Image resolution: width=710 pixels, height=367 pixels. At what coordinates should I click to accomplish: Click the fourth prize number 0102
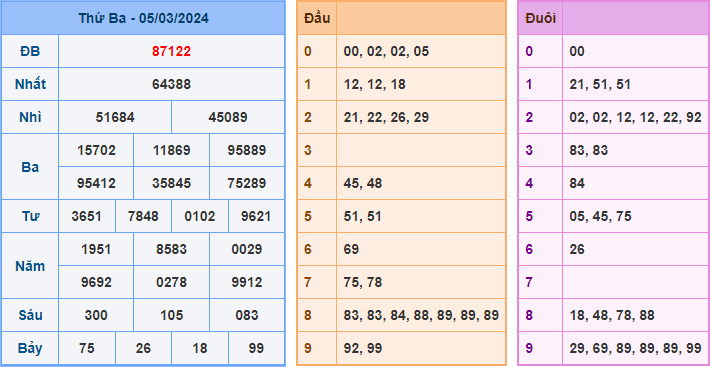200,216
